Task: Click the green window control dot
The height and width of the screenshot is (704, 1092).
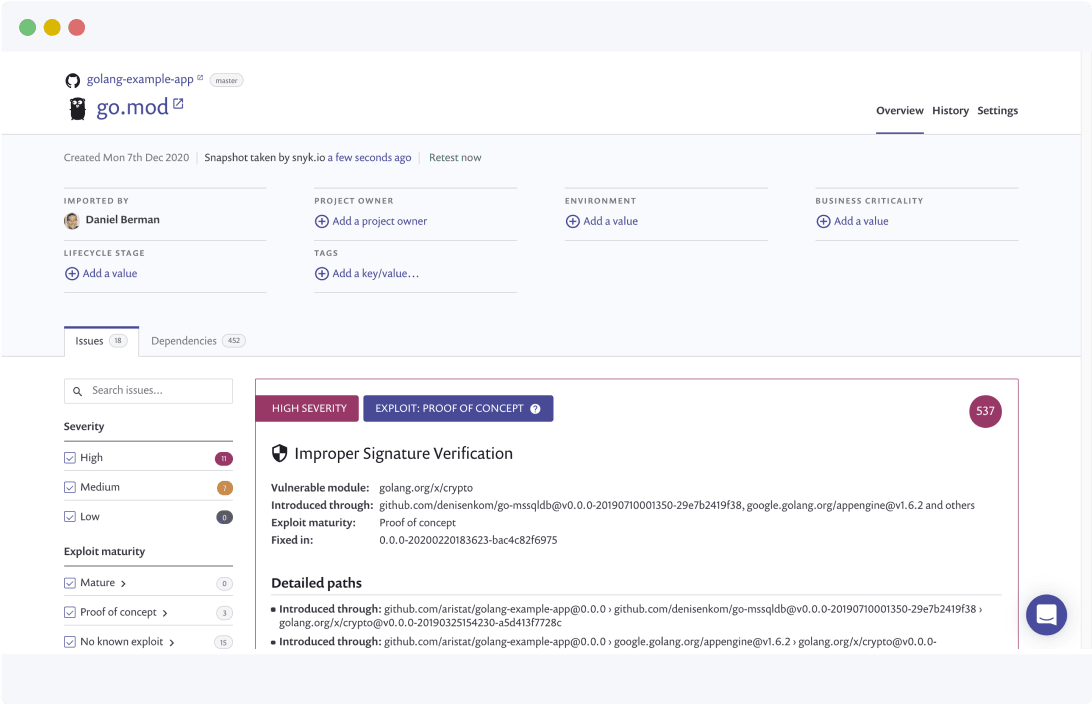Action: click(27, 27)
